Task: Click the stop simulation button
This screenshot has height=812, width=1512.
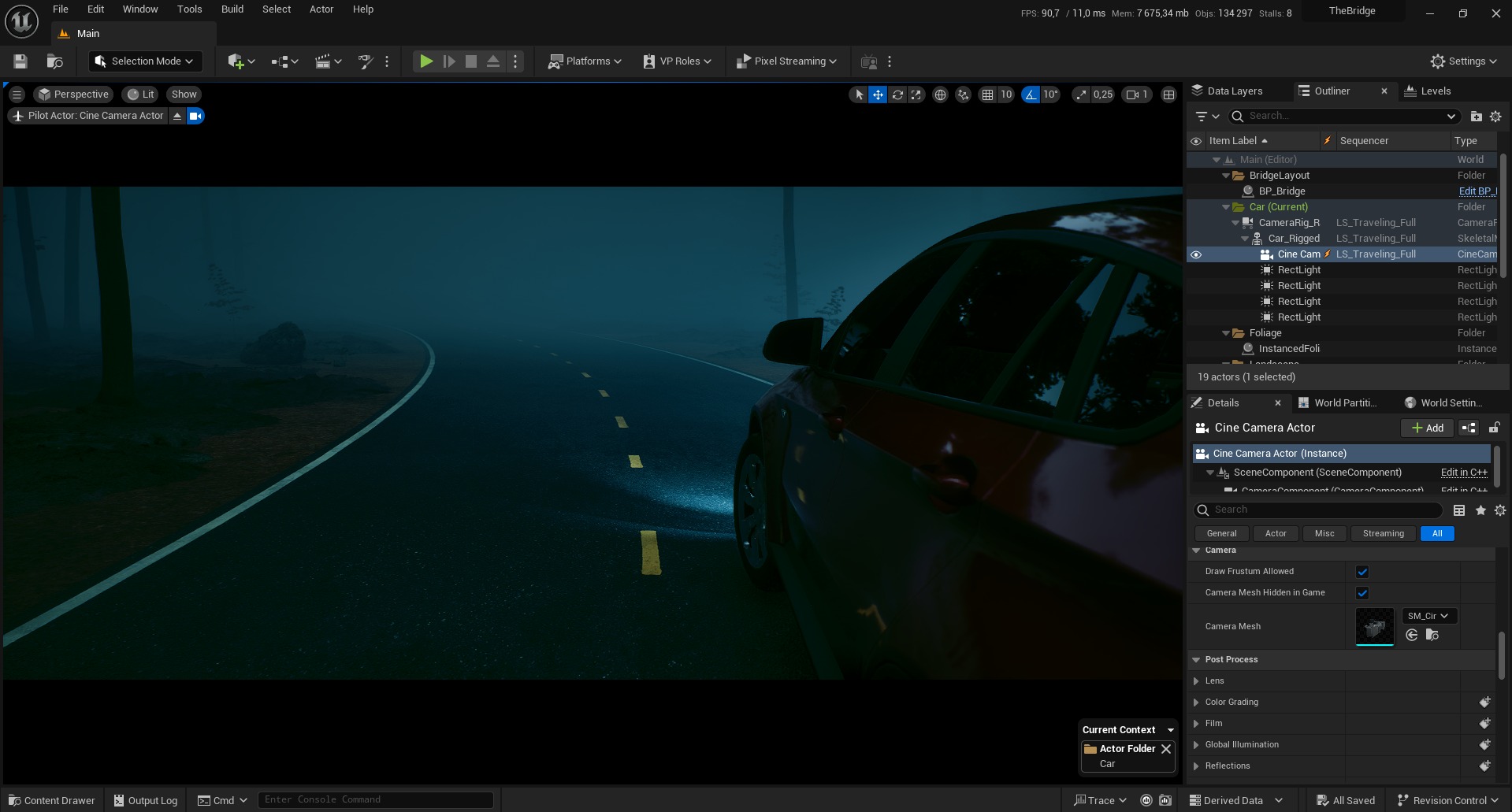Action: (x=471, y=61)
